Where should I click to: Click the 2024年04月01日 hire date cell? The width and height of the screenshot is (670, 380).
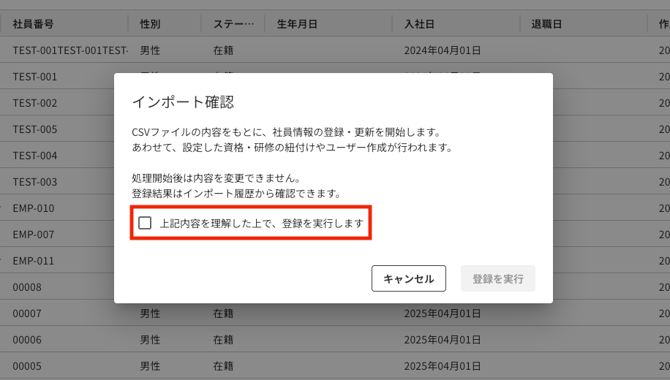(x=442, y=50)
